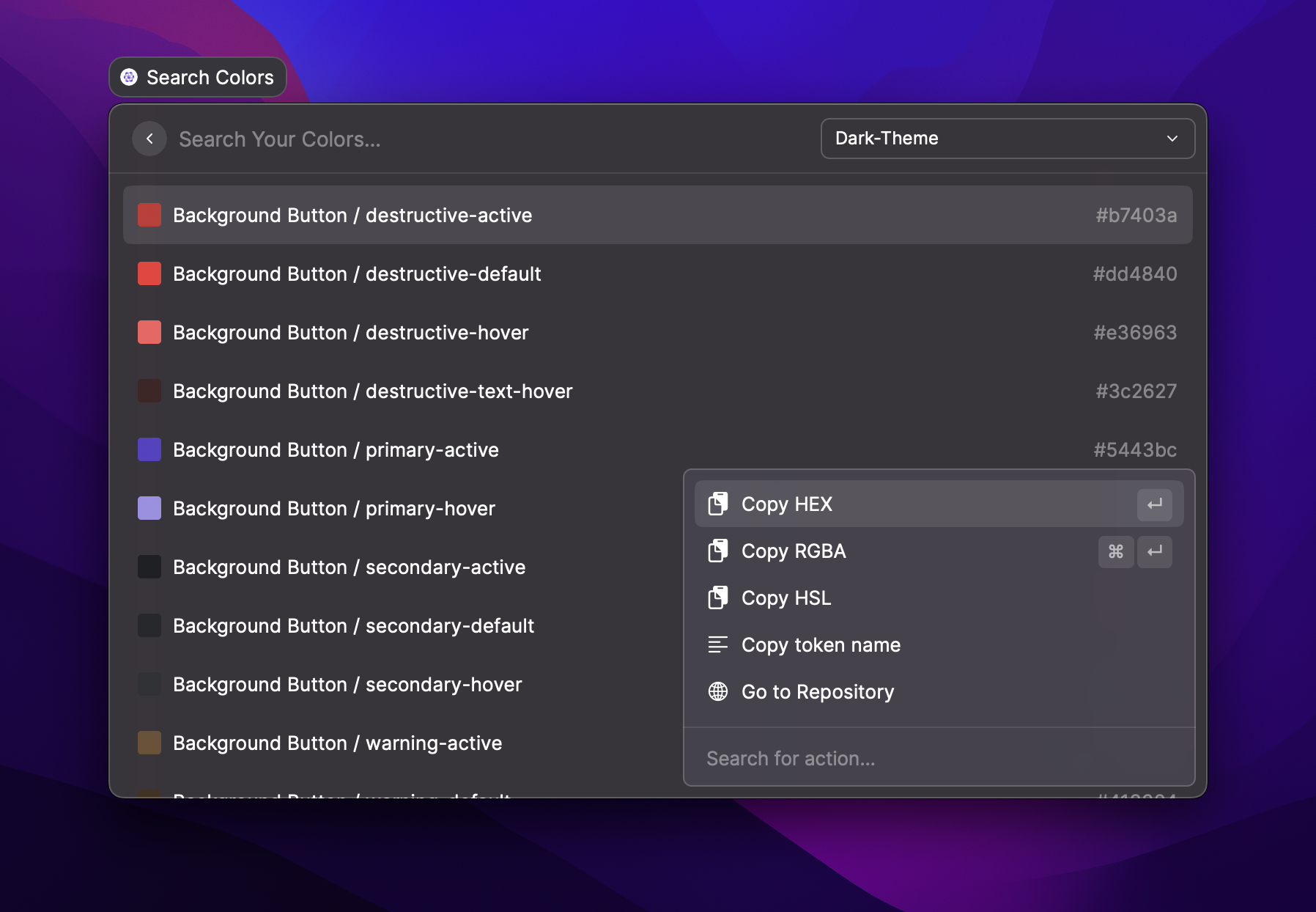This screenshot has height=912, width=1316.
Task: Click the Copy HSL clipboard icon
Action: pyautogui.click(x=718, y=598)
